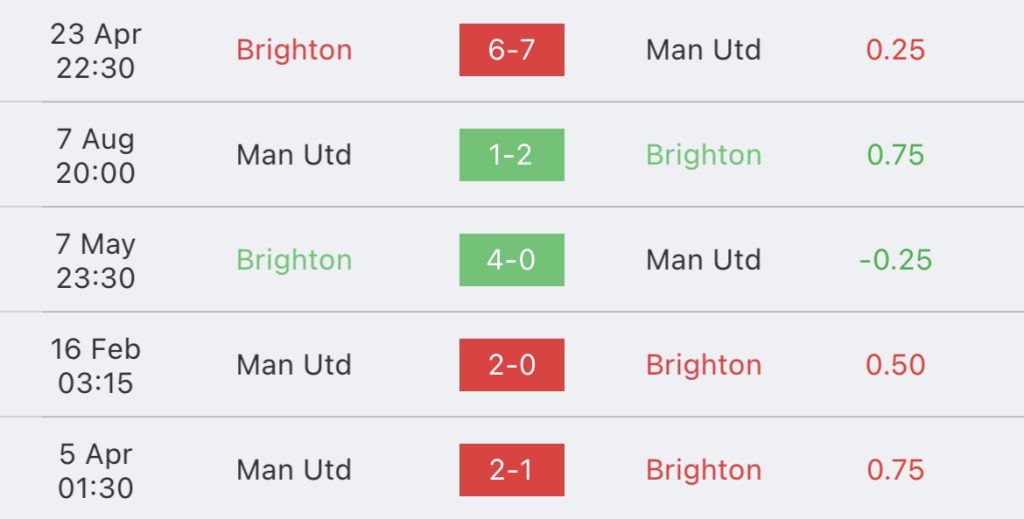Click Brighton in the 23 Apr row
This screenshot has width=1024, height=519.
294,50
